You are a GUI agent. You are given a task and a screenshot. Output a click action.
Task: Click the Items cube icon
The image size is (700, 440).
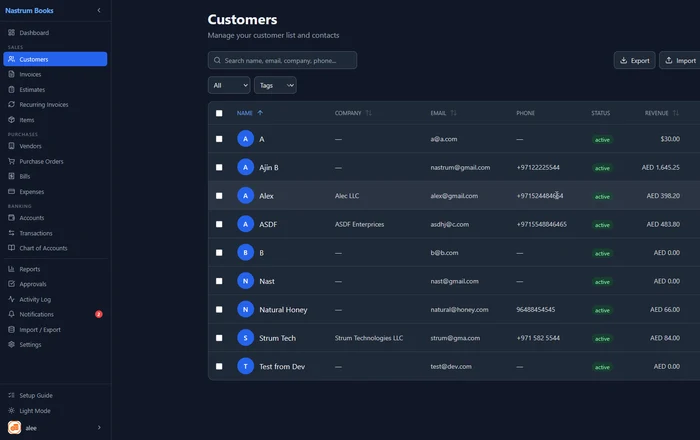pyautogui.click(x=12, y=120)
